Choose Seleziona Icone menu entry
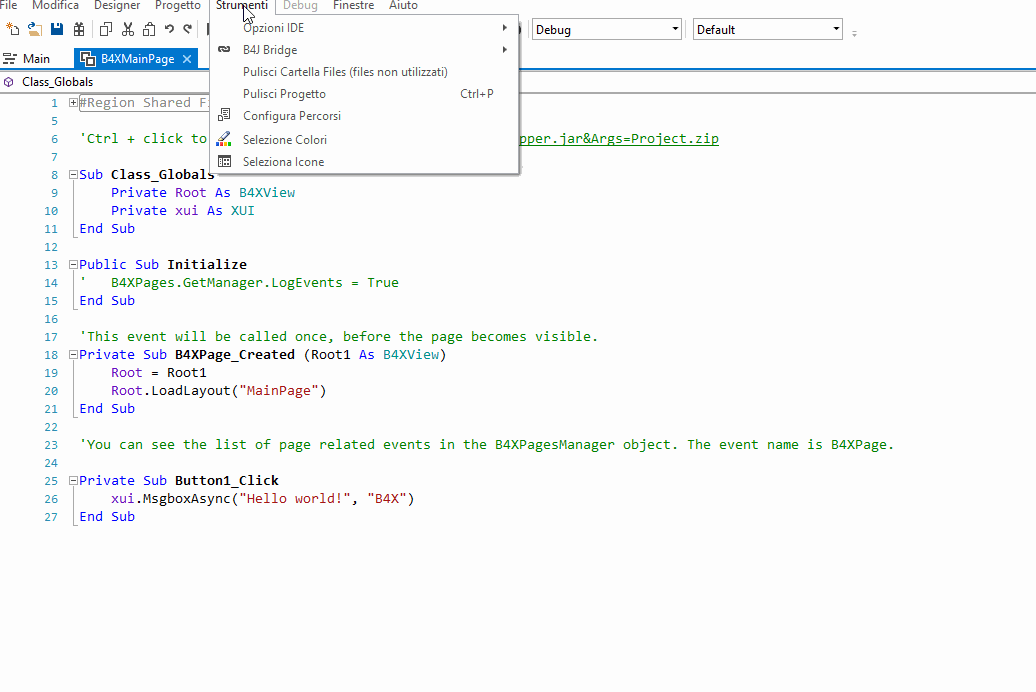 [364, 161]
